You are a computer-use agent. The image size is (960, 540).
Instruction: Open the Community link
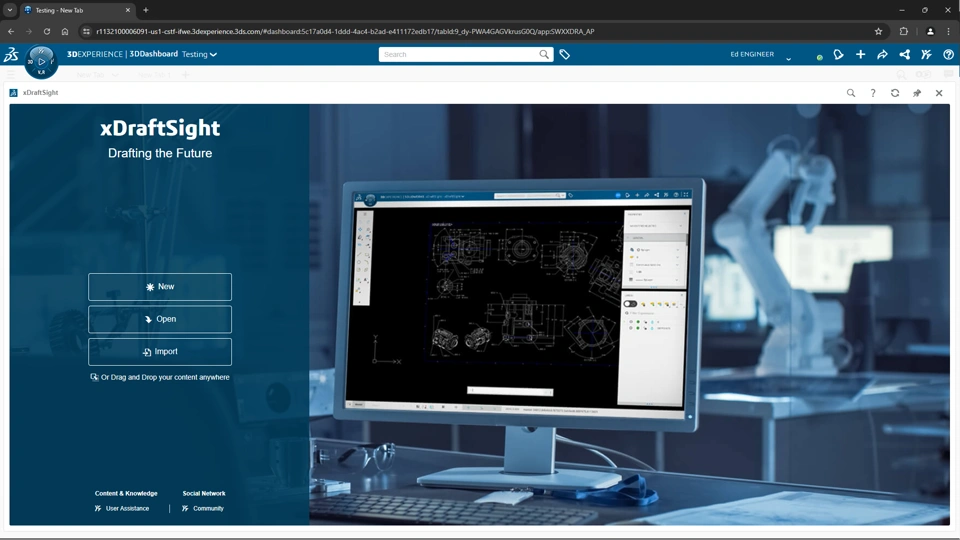tap(203, 508)
